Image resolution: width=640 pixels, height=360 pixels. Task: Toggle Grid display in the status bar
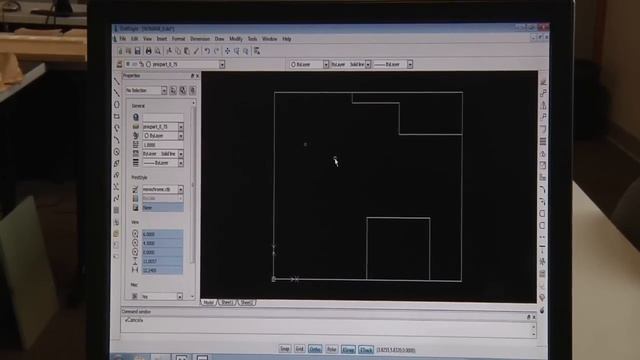click(300, 349)
